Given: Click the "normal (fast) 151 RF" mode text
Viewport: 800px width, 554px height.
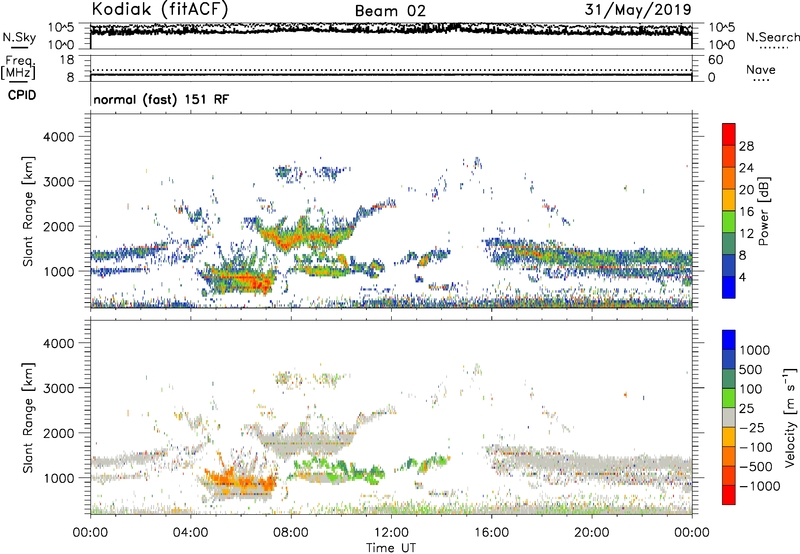Looking at the screenshot, I should click(x=161, y=99).
